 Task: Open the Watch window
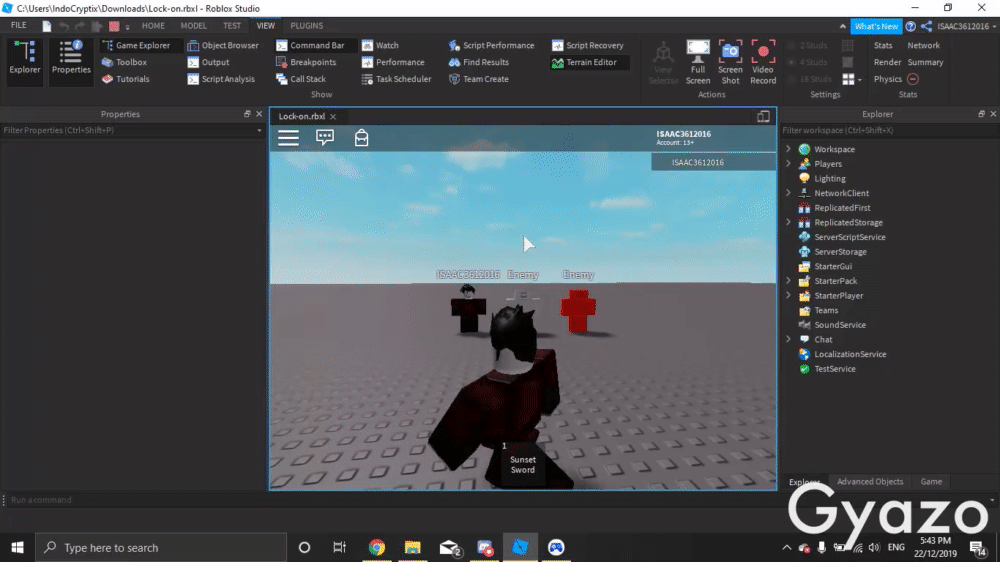[x=380, y=45]
